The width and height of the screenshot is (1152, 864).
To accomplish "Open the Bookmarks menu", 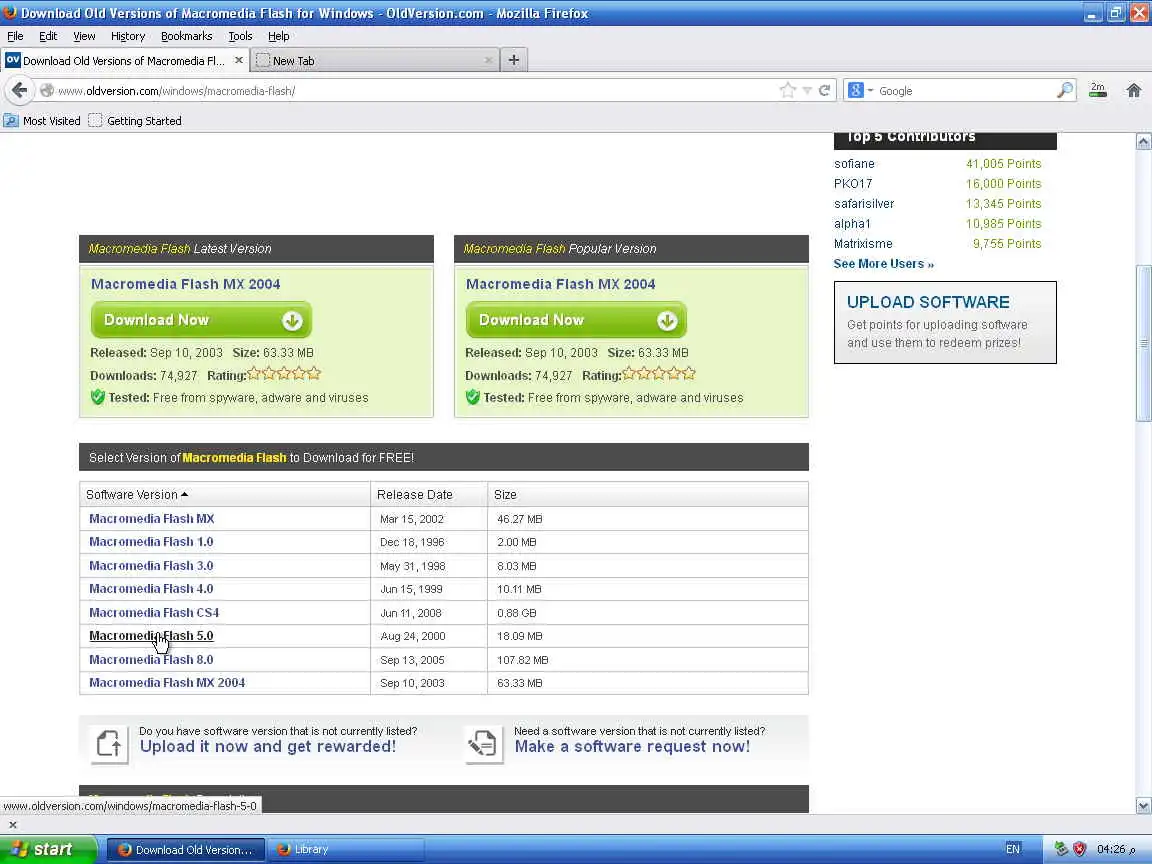I will coord(187,36).
